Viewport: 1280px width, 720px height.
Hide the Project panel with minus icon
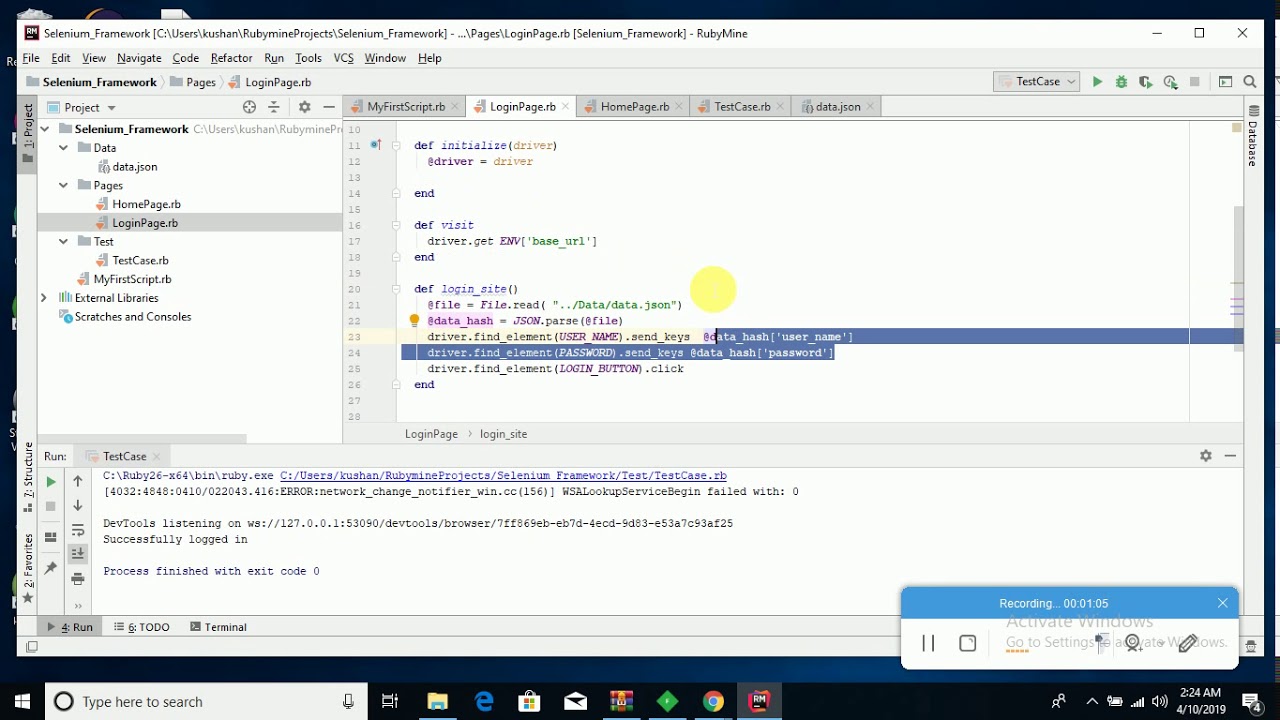point(329,107)
